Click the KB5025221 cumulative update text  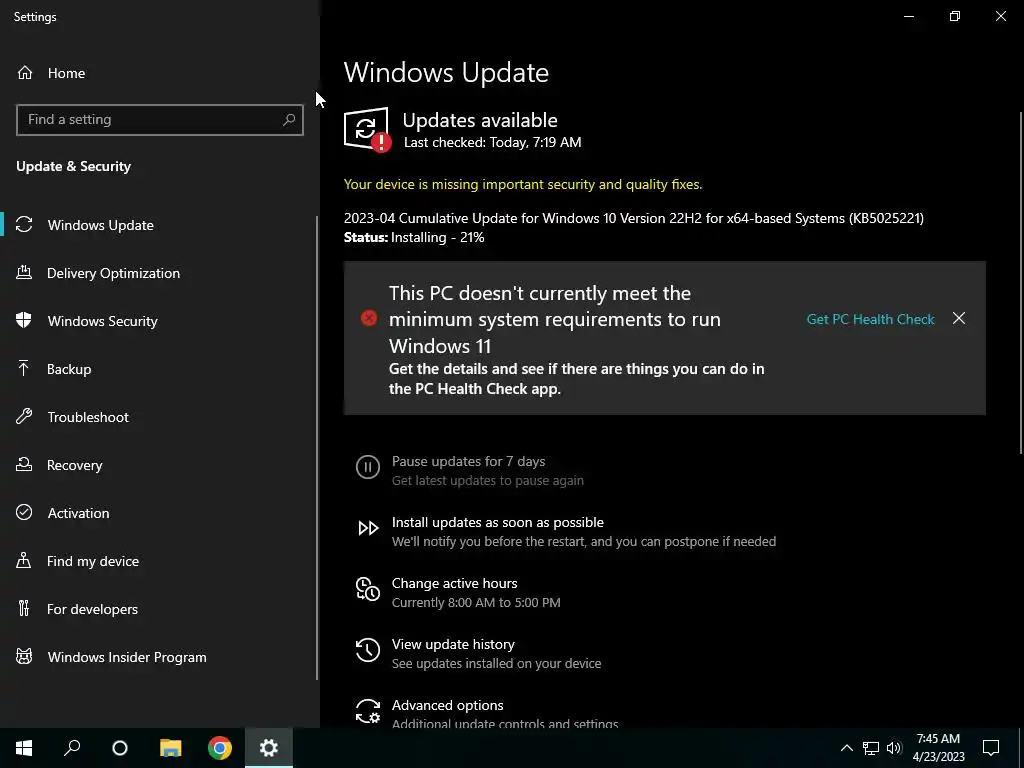pyautogui.click(x=633, y=218)
